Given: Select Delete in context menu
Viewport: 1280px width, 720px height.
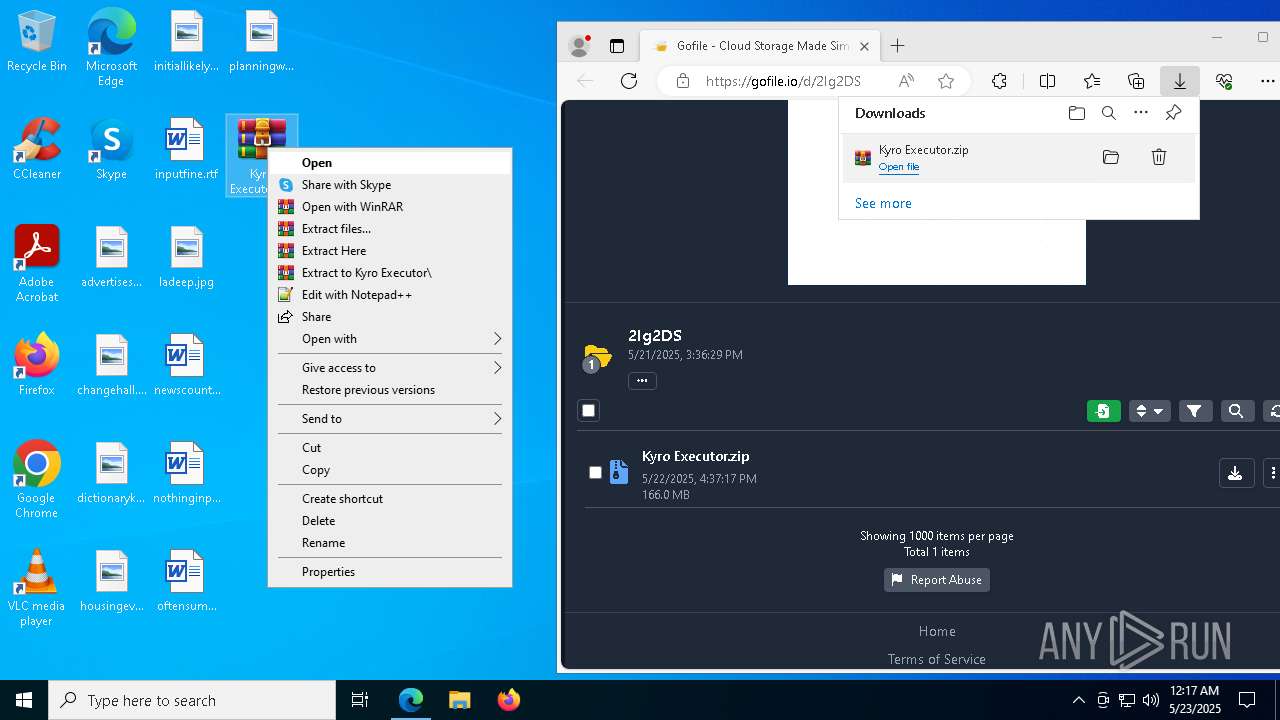Looking at the screenshot, I should [x=390, y=521].
